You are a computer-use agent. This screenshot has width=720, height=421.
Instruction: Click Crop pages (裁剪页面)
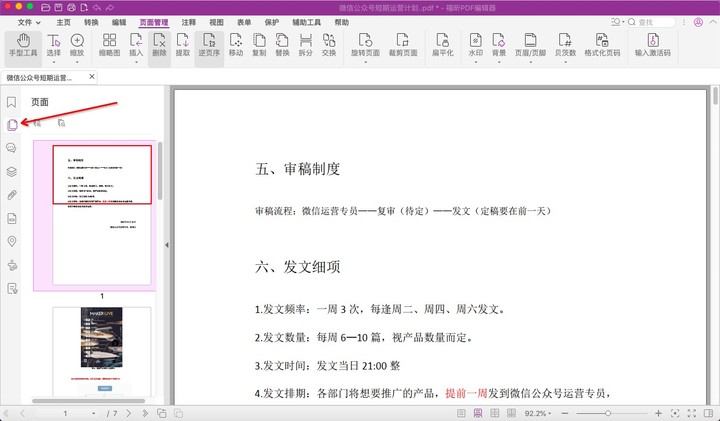403,45
